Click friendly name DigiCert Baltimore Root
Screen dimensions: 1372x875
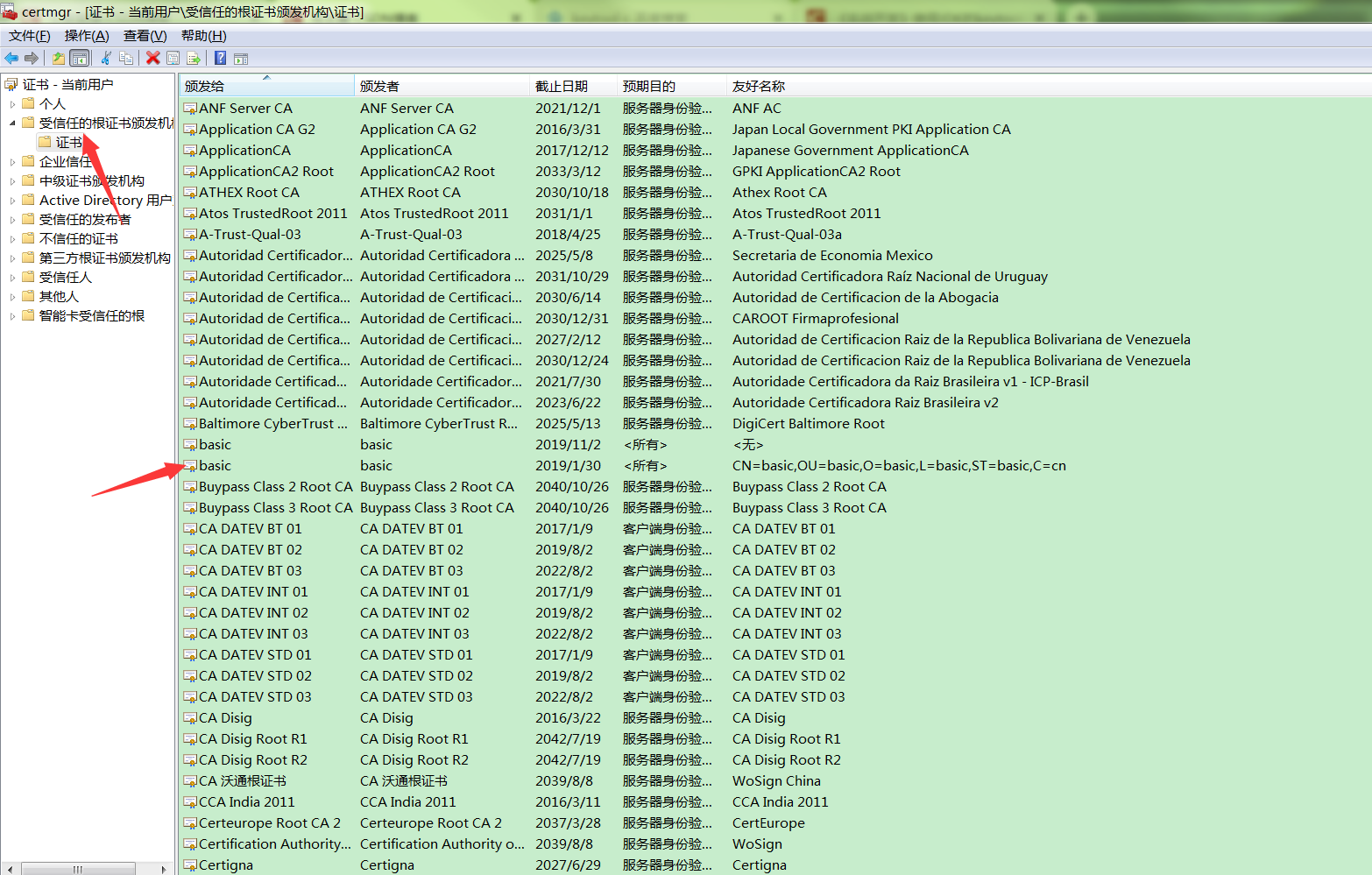click(809, 424)
